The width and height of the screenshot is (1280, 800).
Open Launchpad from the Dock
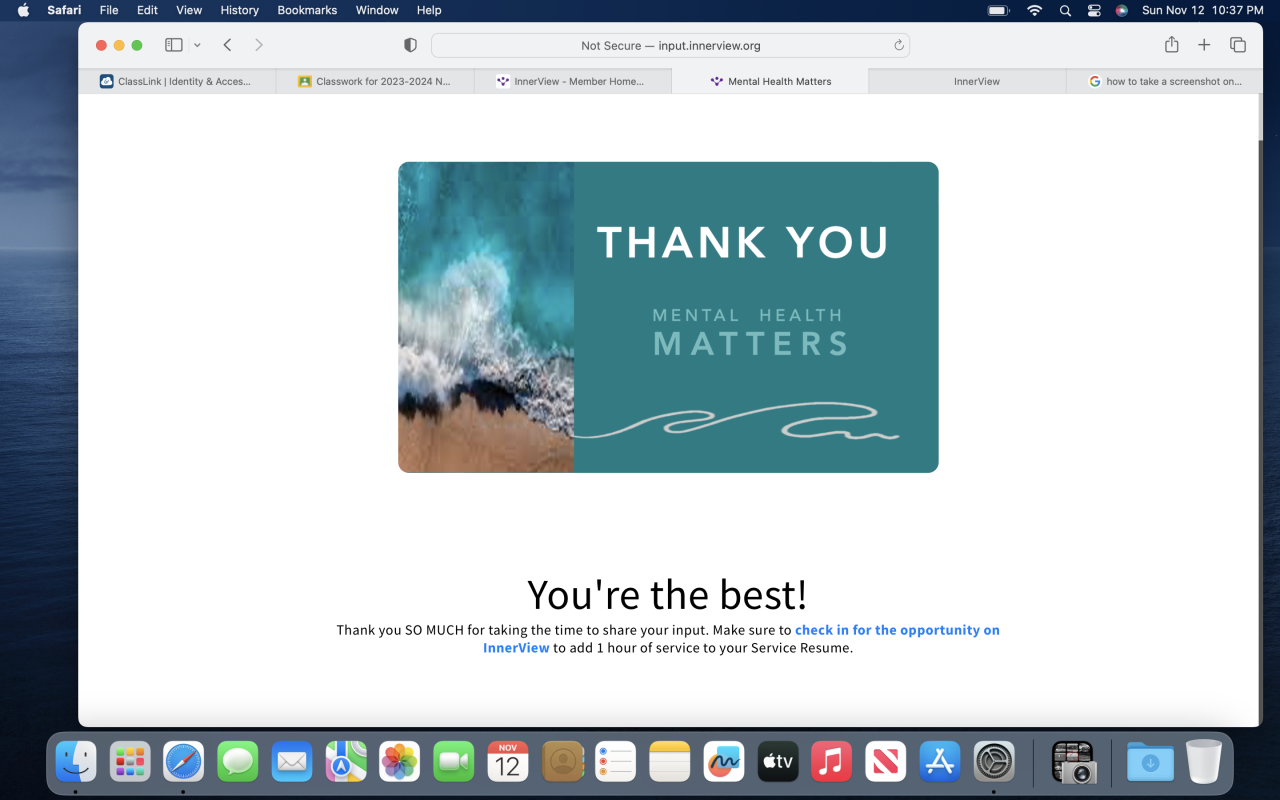point(130,762)
